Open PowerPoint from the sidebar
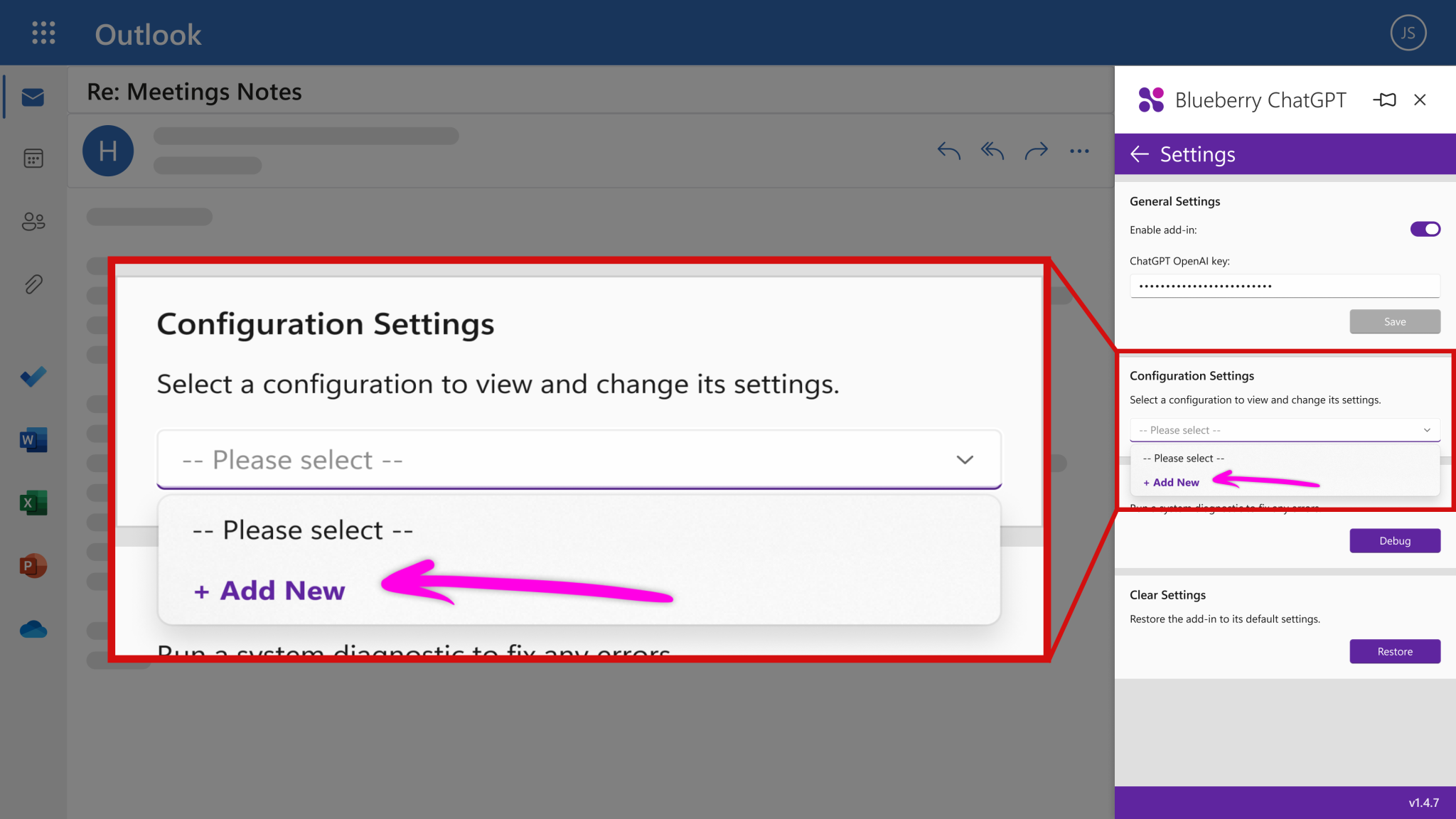The height and width of the screenshot is (819, 1456). [x=33, y=565]
